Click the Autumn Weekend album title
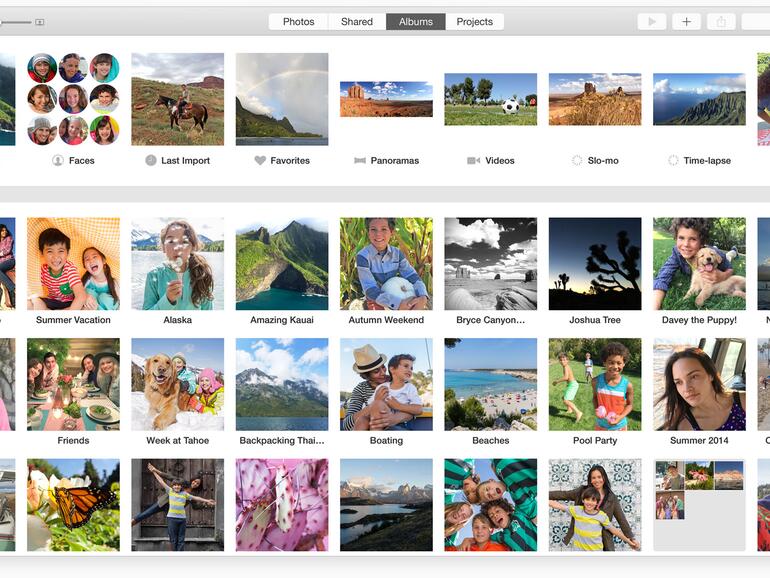Viewport: 770px width, 578px height. pos(386,320)
